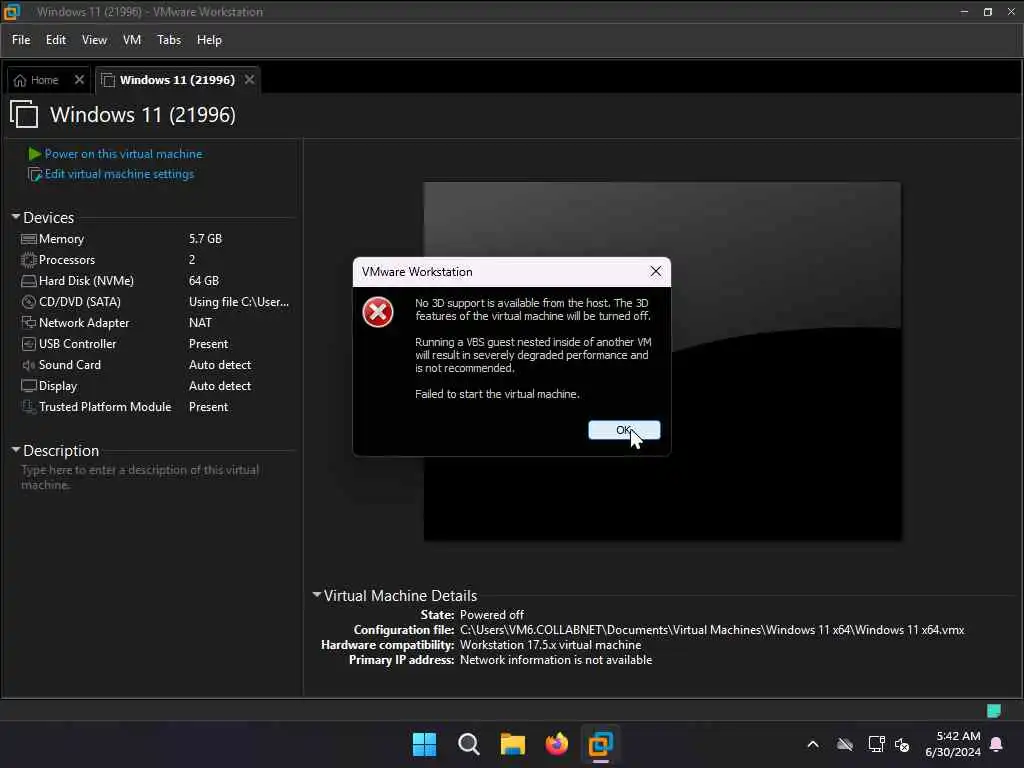This screenshot has height=768, width=1024.
Task: Click the OneDrive cloud tray icon
Action: (844, 744)
